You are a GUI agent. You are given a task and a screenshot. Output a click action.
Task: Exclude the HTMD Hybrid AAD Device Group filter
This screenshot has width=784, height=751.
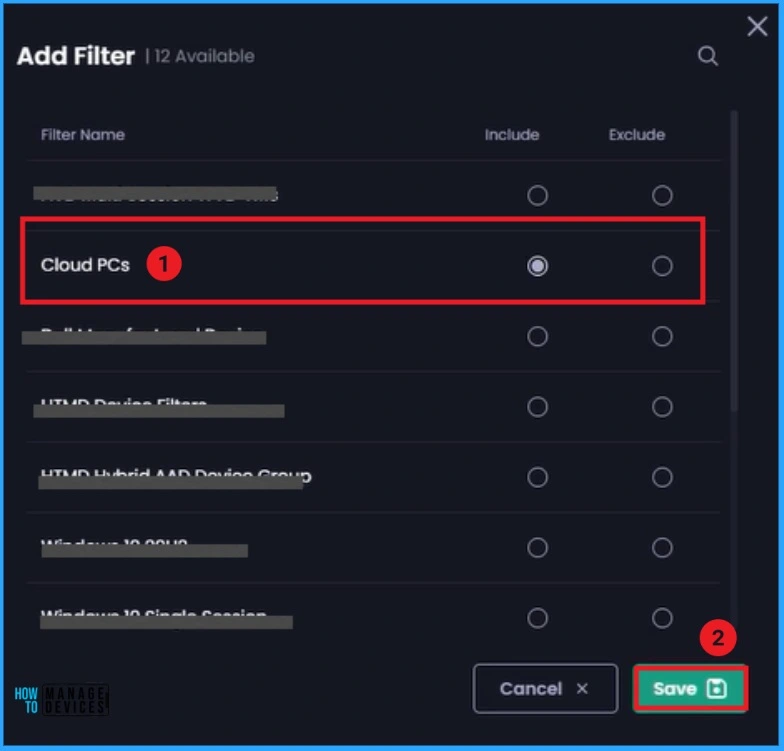[662, 478]
